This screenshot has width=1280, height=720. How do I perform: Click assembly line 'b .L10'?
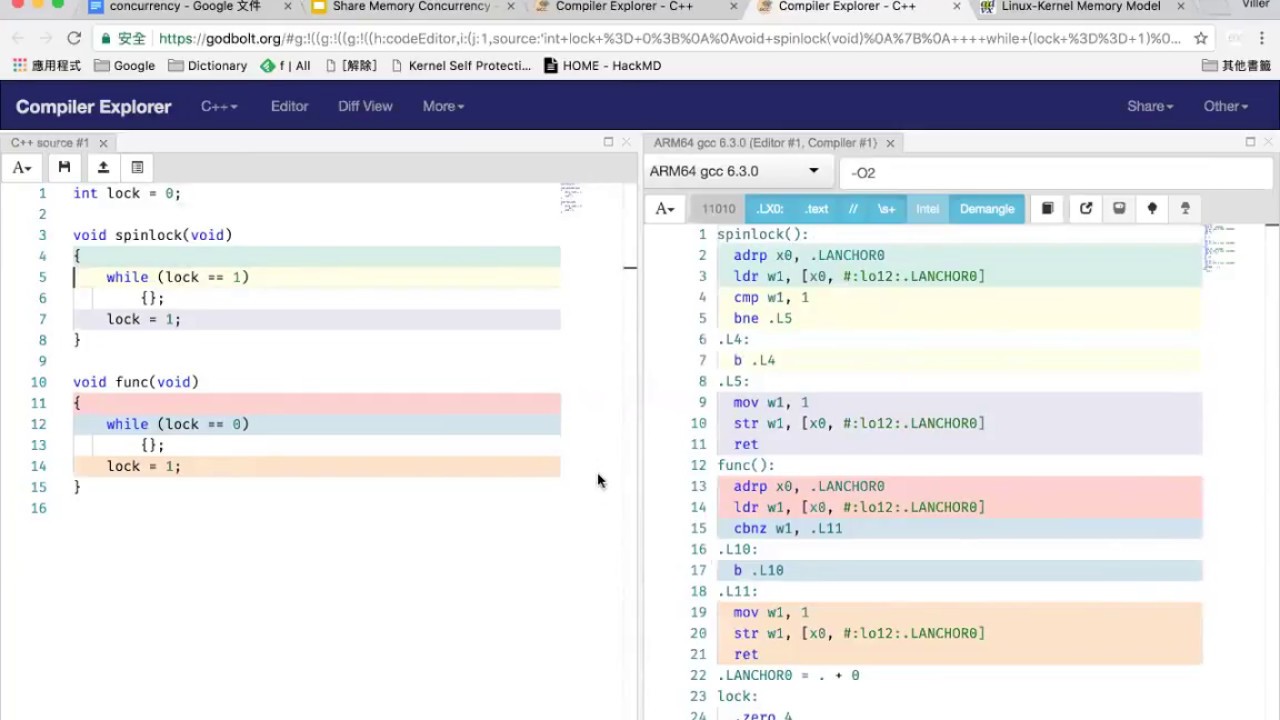pyautogui.click(x=759, y=570)
